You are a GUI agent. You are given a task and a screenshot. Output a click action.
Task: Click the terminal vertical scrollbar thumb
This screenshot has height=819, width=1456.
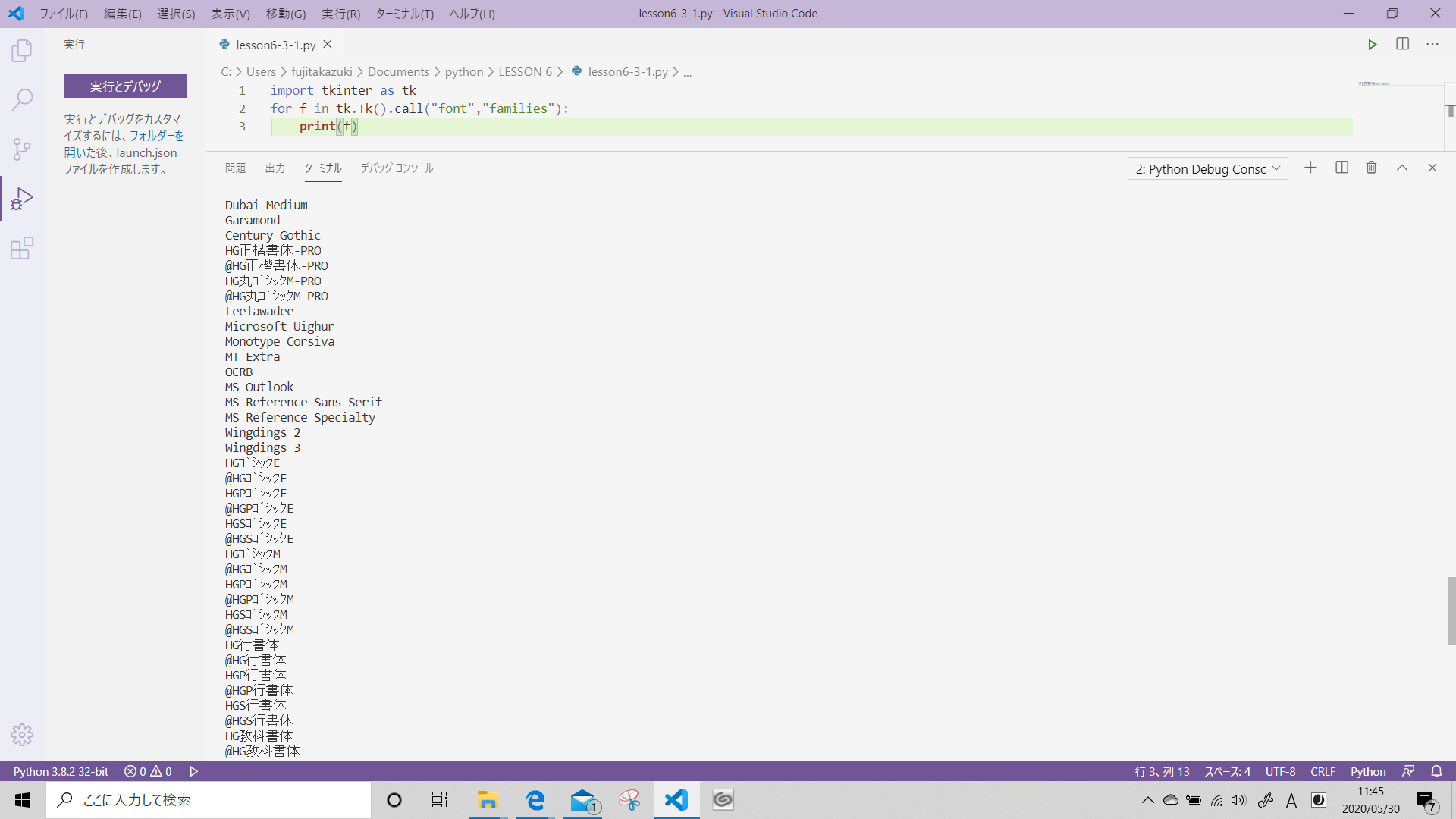1451,610
